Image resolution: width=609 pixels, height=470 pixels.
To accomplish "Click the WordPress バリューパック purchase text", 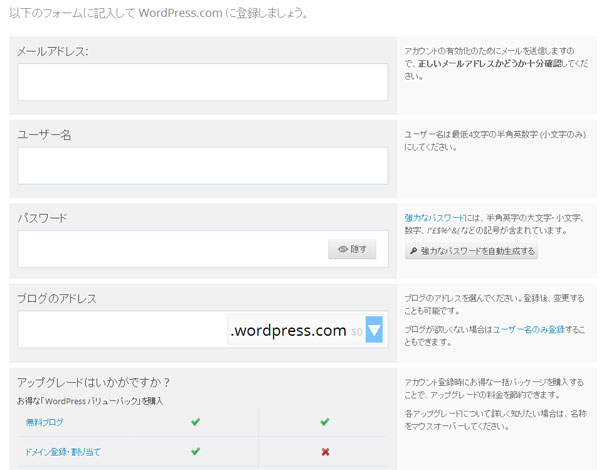I will click(90, 401).
